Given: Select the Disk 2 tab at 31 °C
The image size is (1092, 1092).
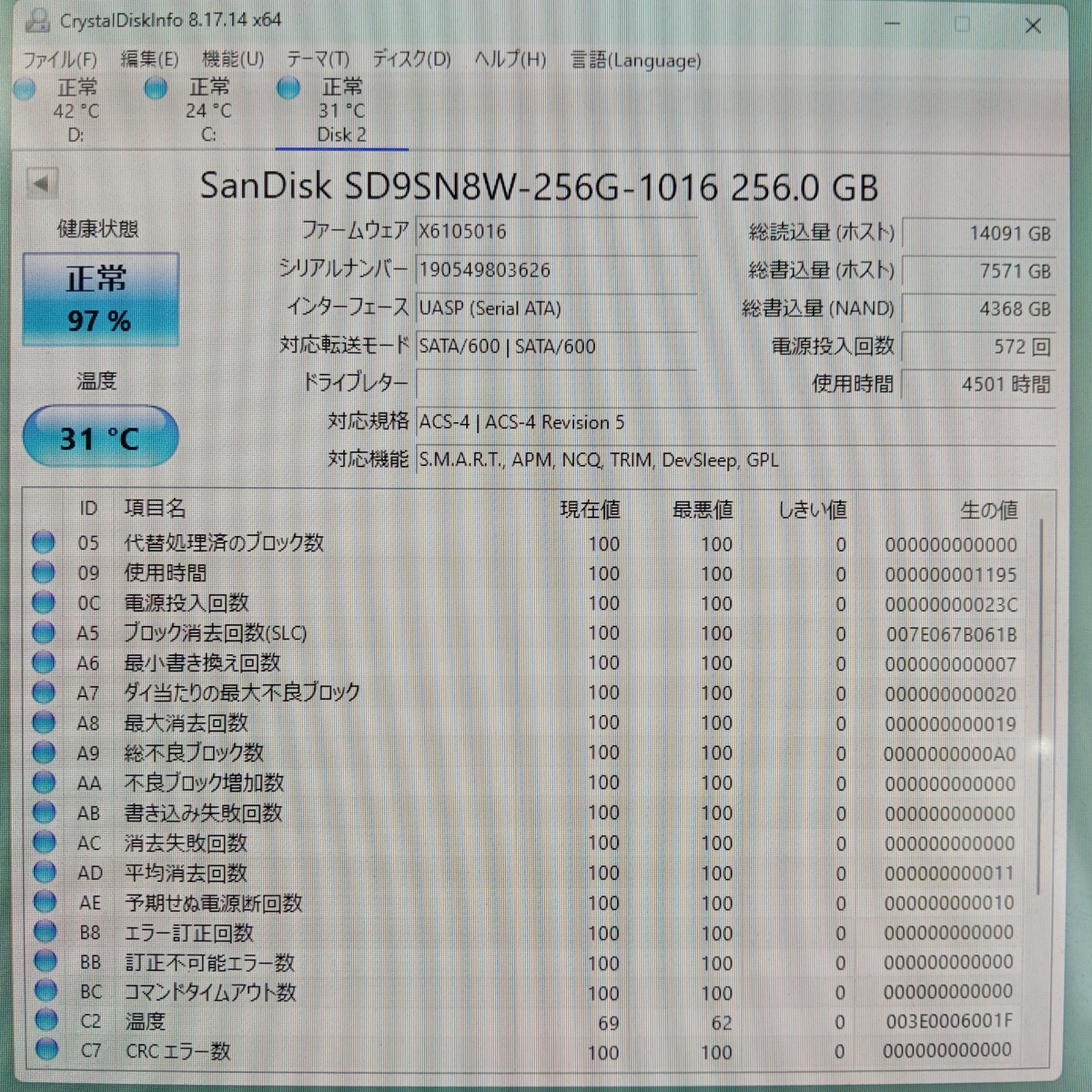Looking at the screenshot, I should 341,111.
